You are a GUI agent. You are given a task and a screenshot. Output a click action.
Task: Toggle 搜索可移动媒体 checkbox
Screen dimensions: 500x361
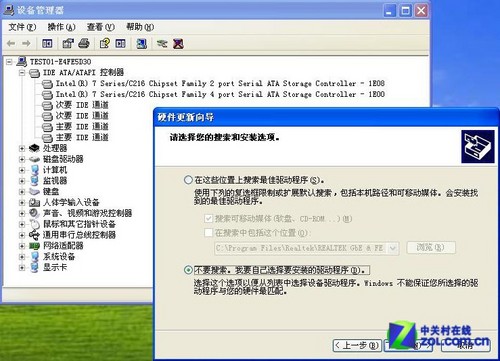209,219
